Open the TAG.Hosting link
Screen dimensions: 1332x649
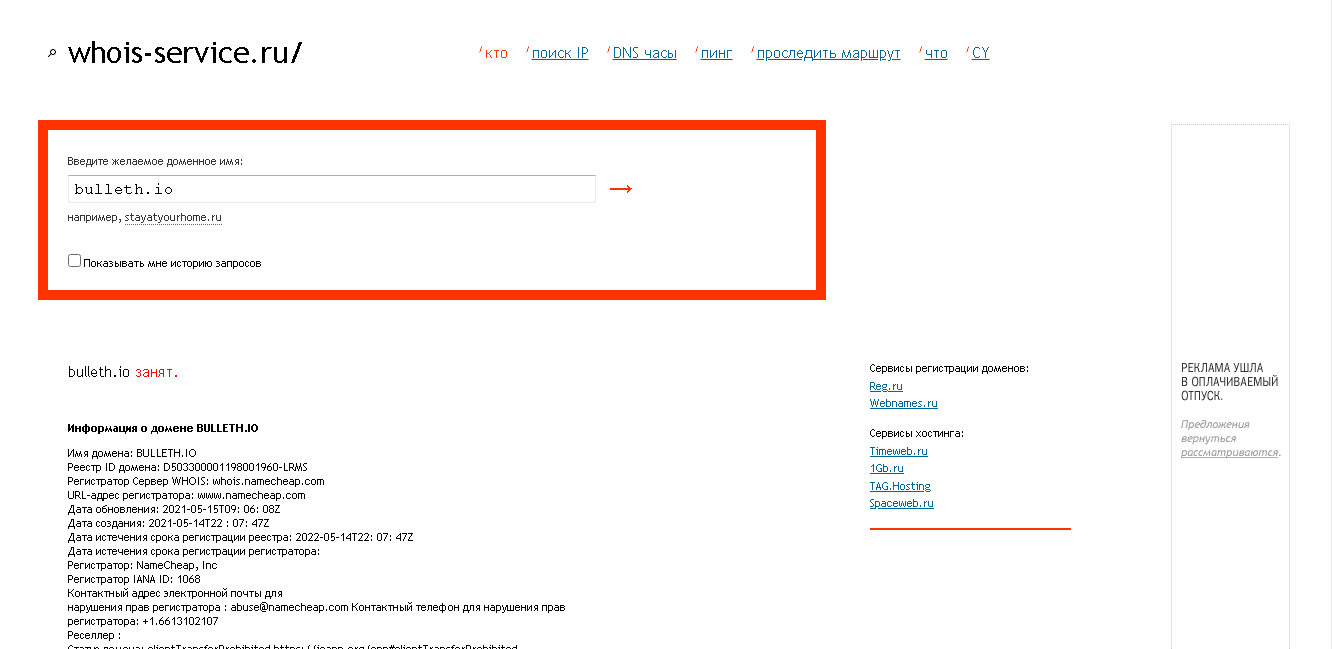click(900, 486)
